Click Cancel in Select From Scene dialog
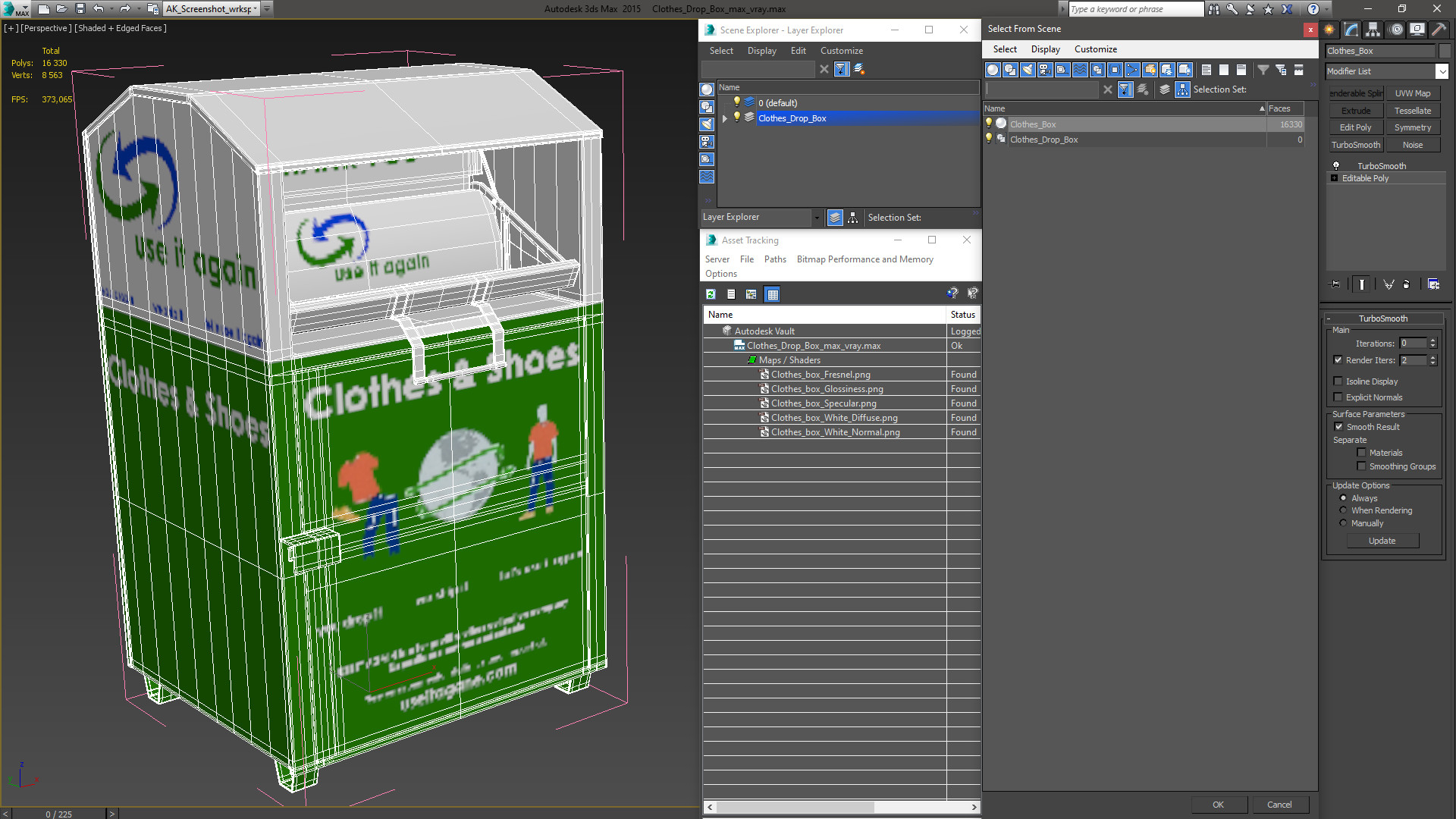The width and height of the screenshot is (1456, 819). [x=1279, y=805]
